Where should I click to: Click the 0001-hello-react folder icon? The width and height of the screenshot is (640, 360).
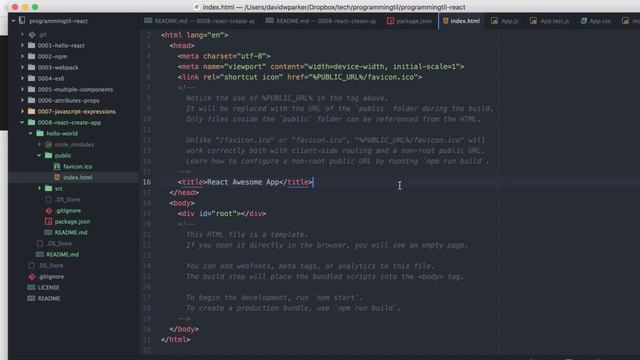coord(31,45)
